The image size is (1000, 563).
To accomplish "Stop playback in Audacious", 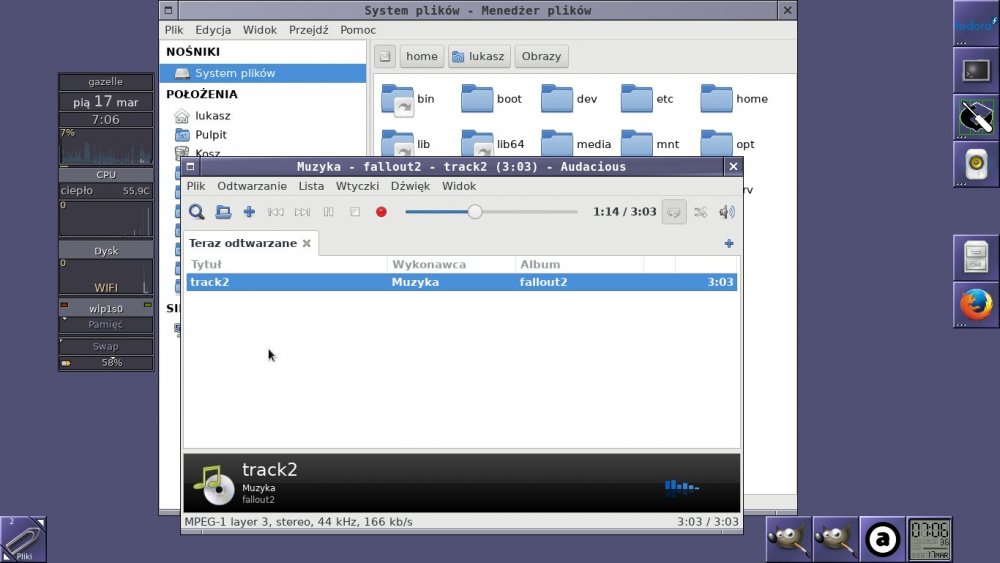I will (x=355, y=212).
